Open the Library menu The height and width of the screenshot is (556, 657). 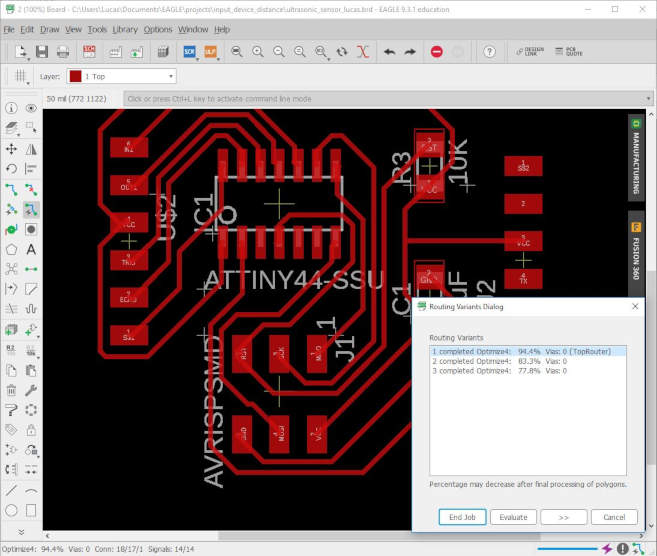pos(125,29)
